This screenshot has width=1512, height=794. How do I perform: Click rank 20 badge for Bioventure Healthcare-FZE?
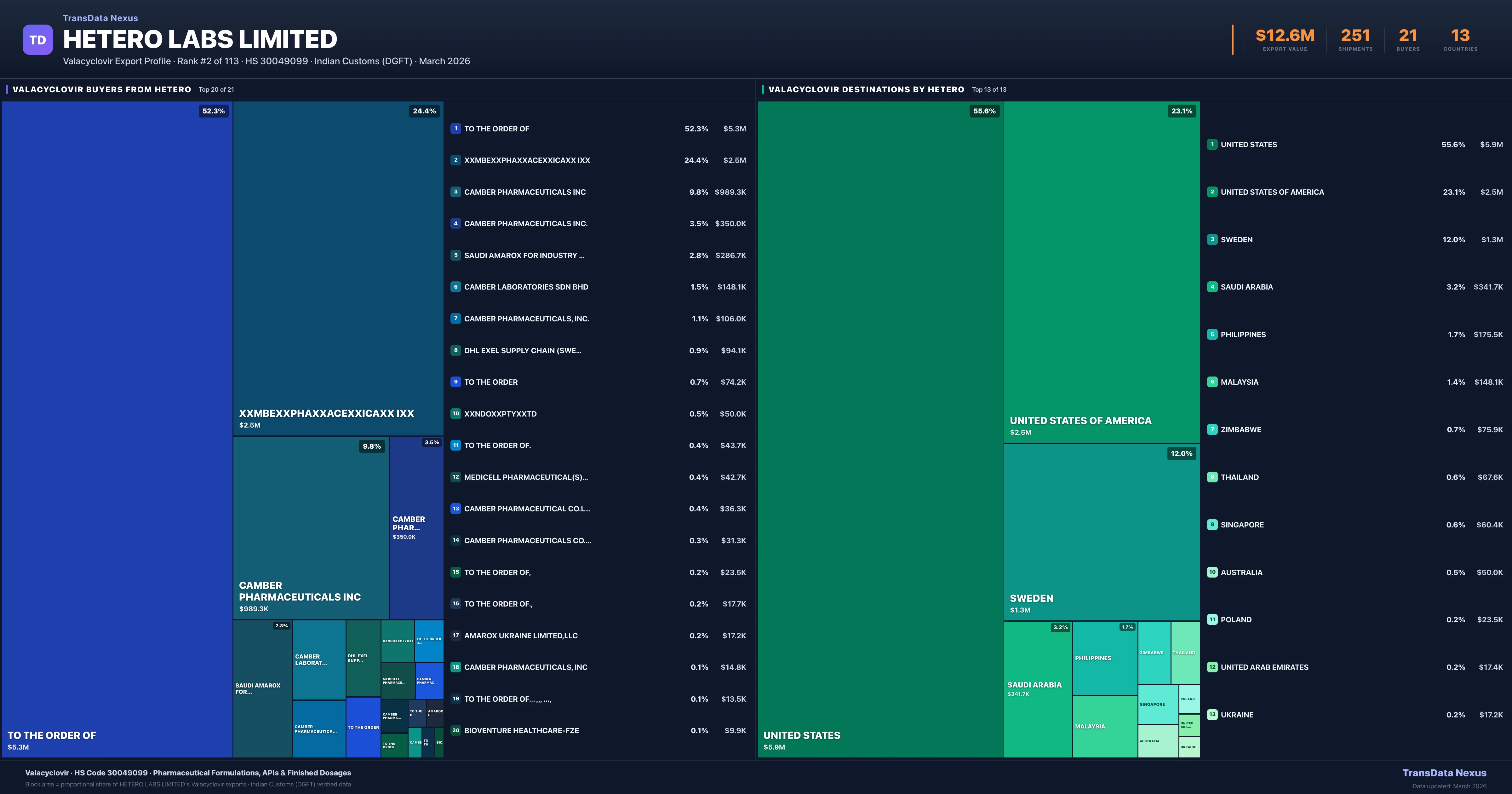455,731
